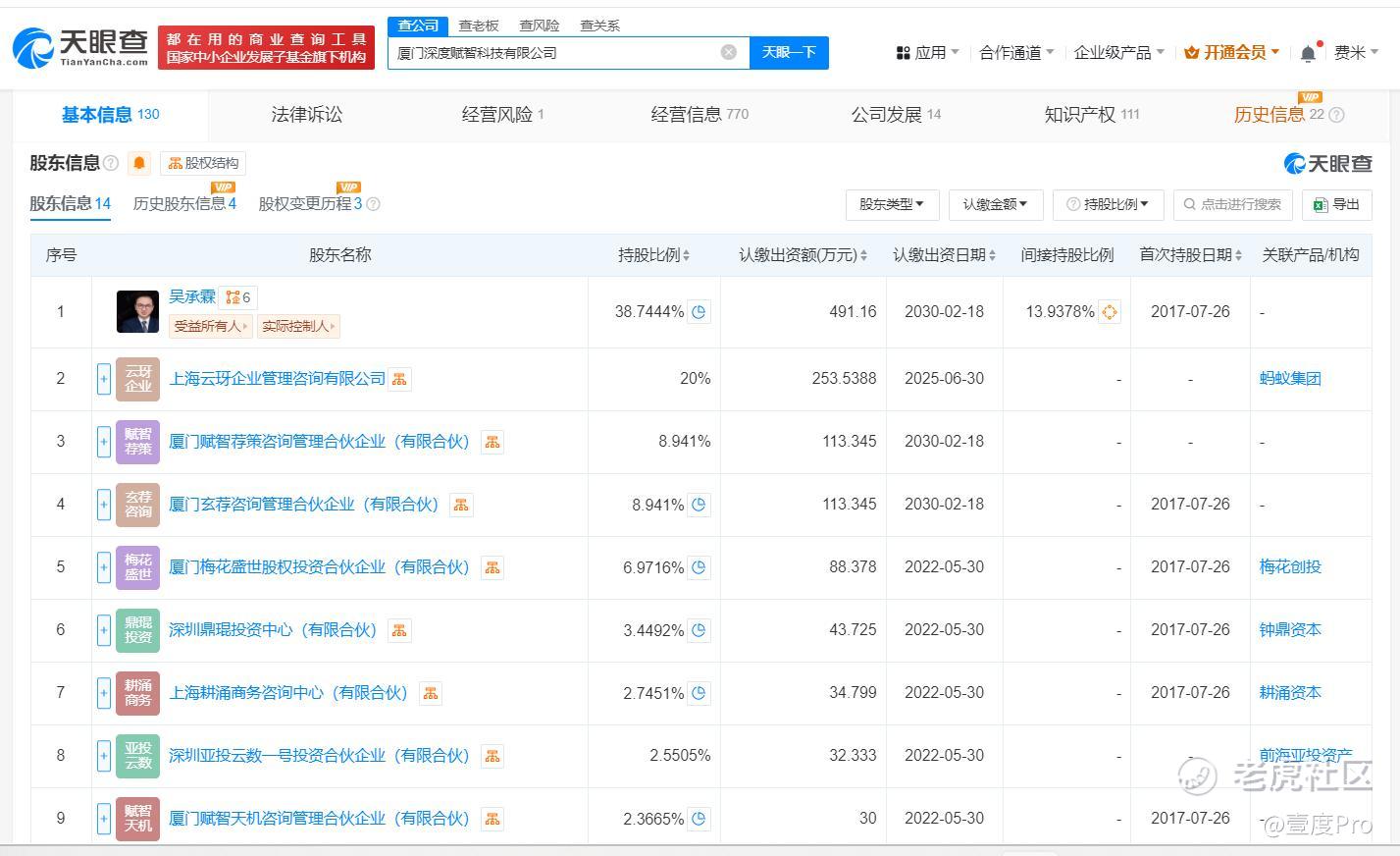The width and height of the screenshot is (1400, 856).
Task: Open the 持股比例 filter dropdown
Action: click(x=1108, y=204)
